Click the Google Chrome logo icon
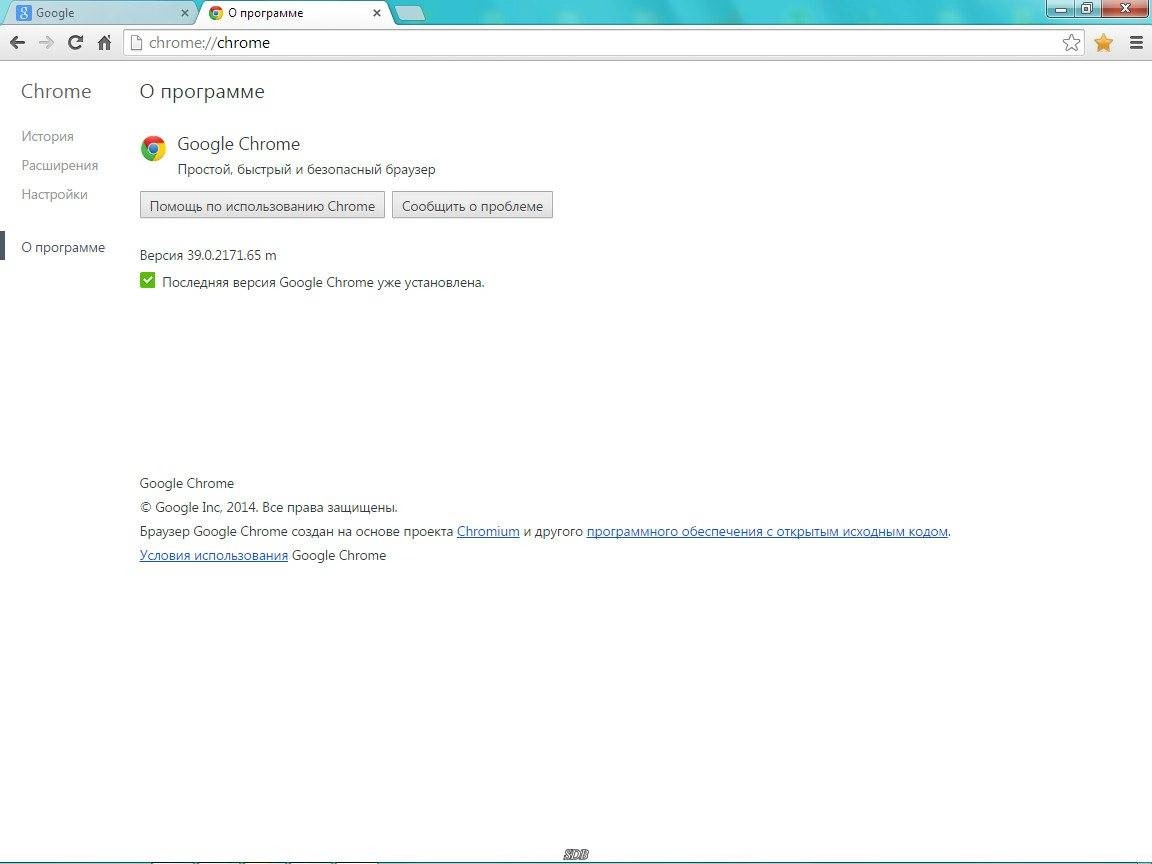The height and width of the screenshot is (864, 1152). 154,148
